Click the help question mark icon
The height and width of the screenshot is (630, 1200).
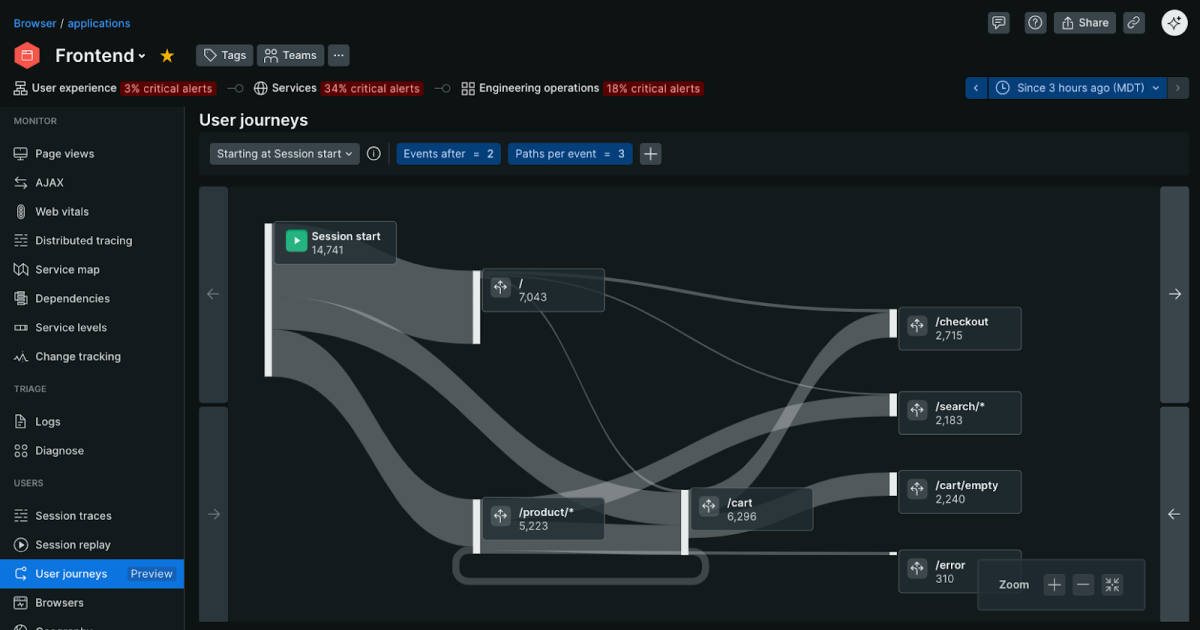click(1035, 22)
